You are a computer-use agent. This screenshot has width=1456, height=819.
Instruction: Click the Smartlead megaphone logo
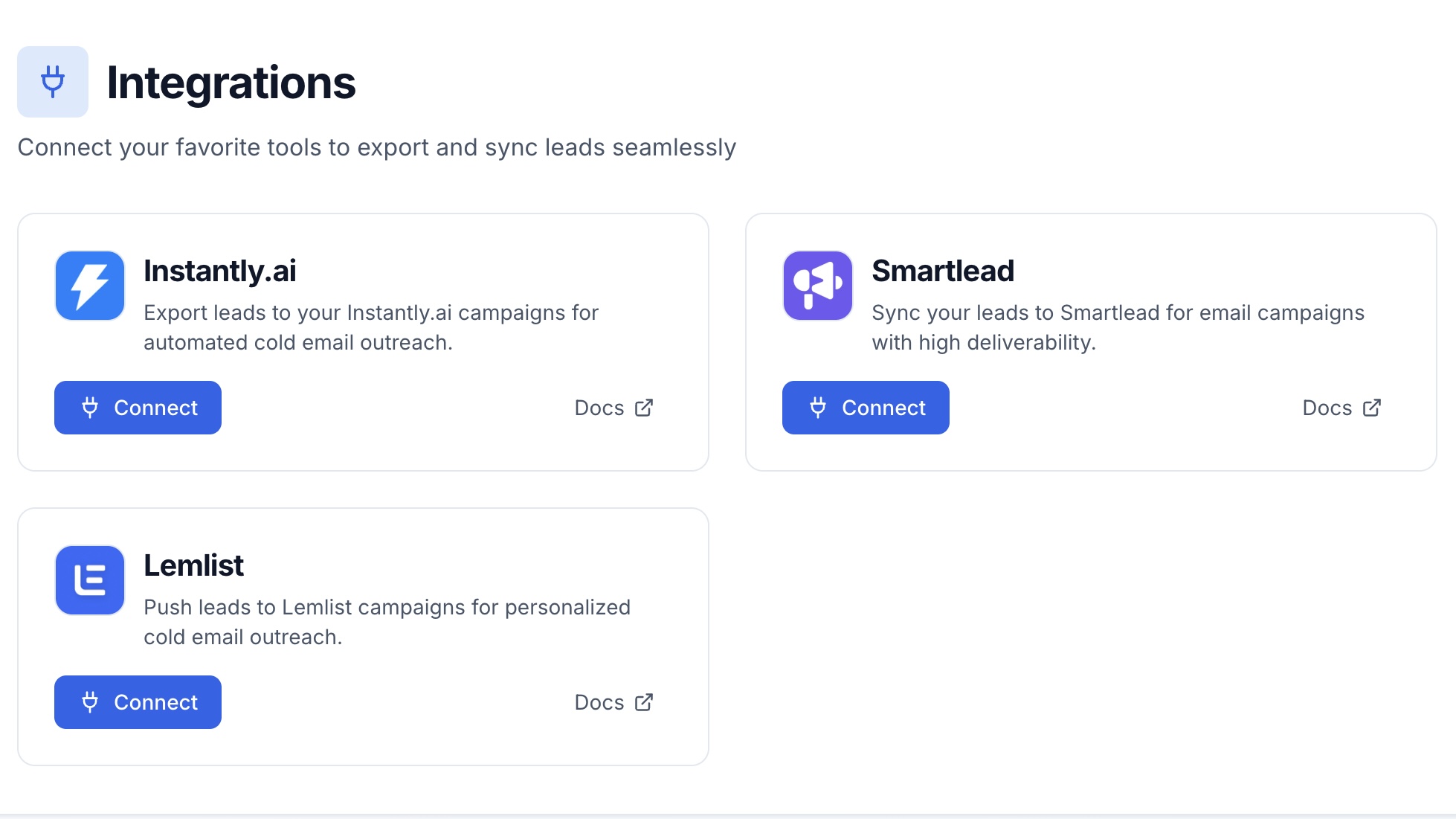[x=817, y=286]
